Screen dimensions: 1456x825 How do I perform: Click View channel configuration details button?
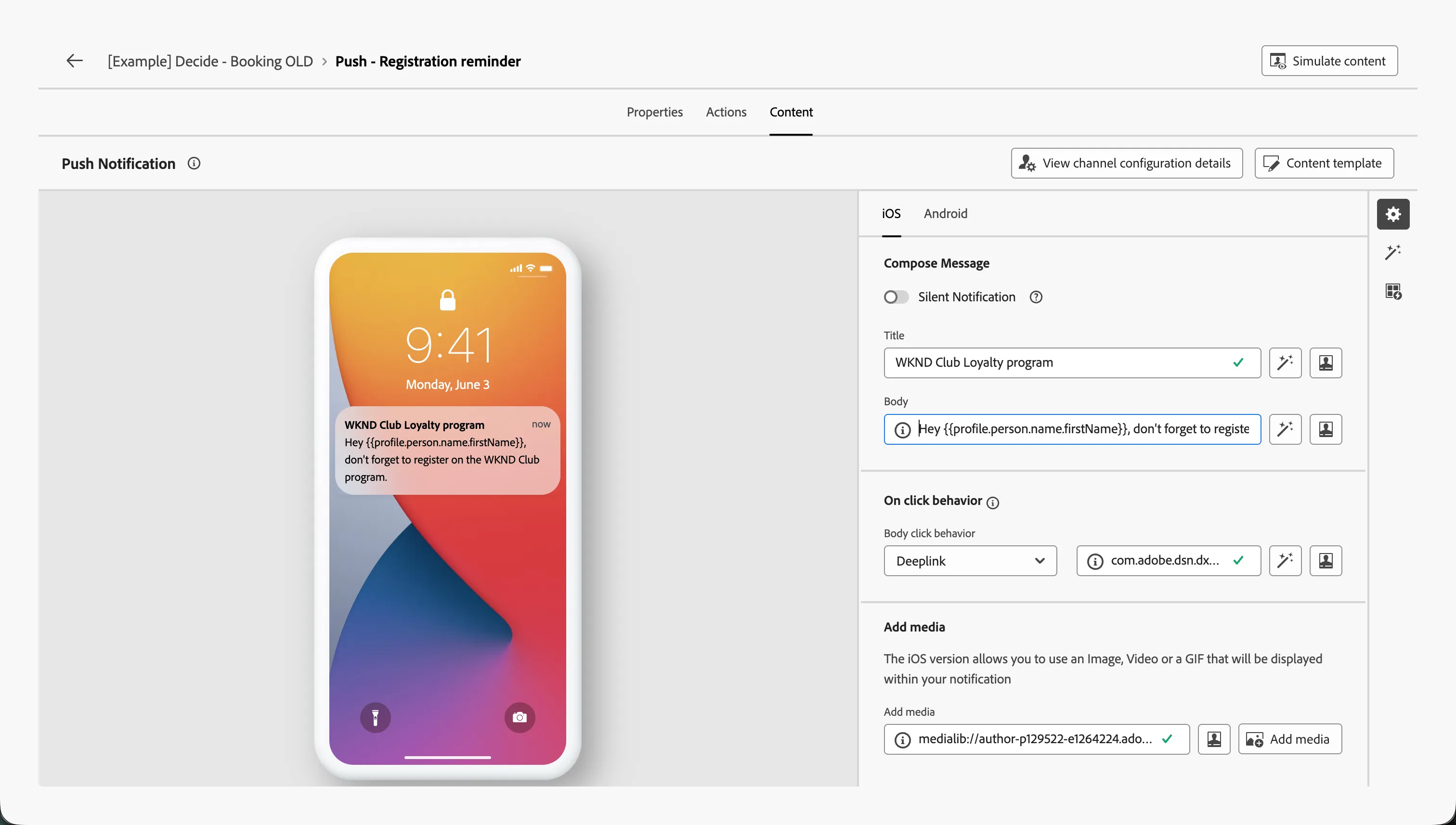click(1127, 164)
